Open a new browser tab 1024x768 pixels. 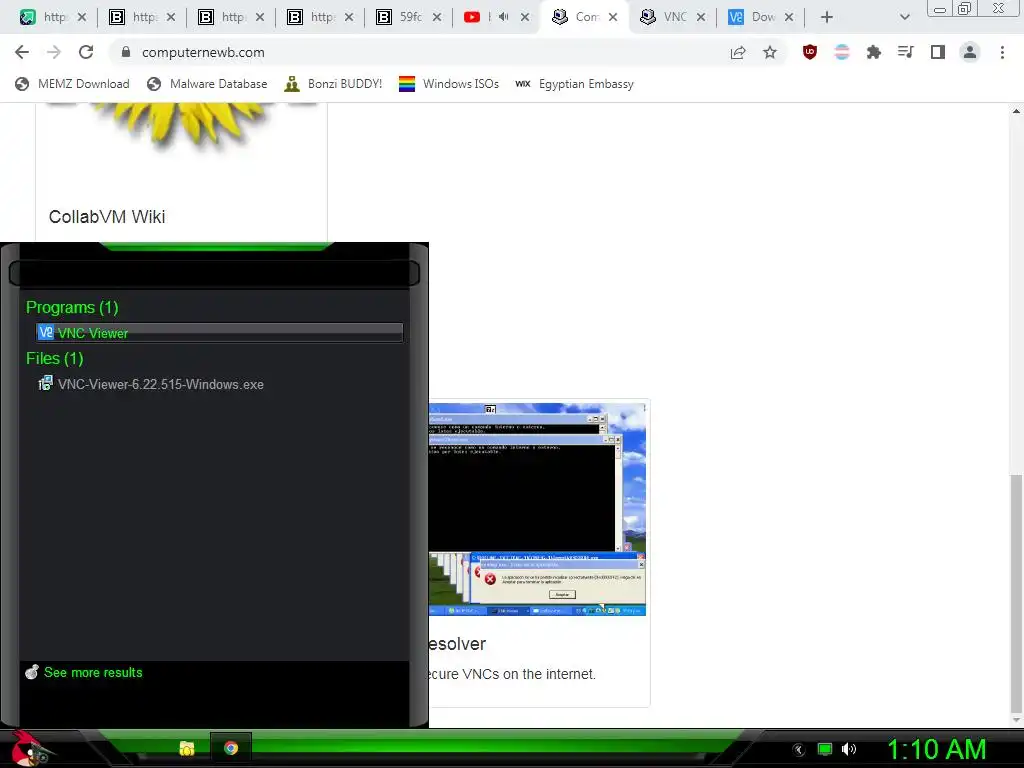coord(827,17)
